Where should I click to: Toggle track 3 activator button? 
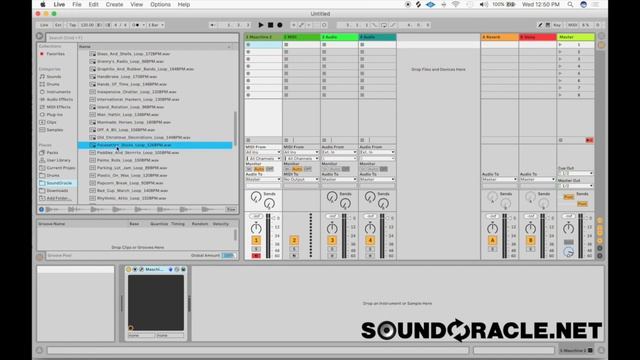[332, 240]
